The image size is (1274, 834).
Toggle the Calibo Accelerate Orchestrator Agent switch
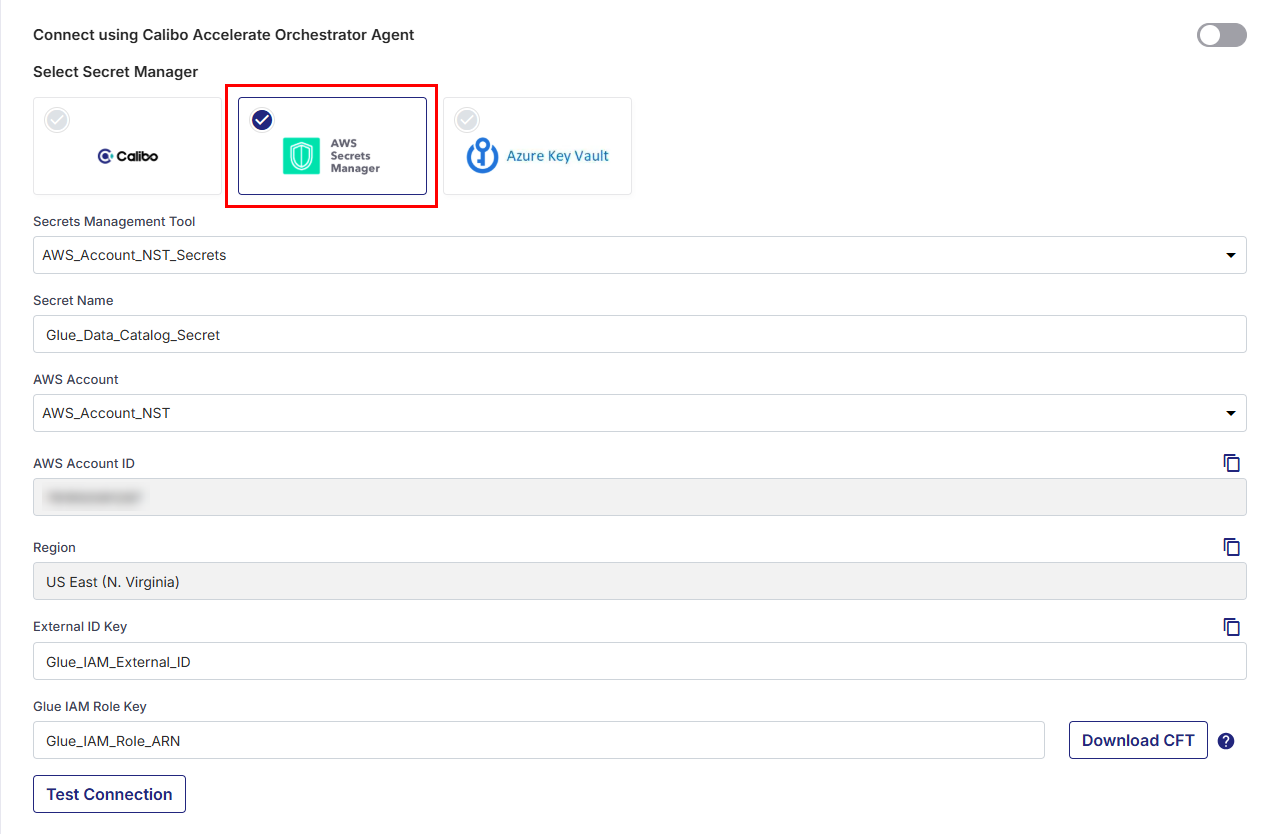click(1221, 35)
